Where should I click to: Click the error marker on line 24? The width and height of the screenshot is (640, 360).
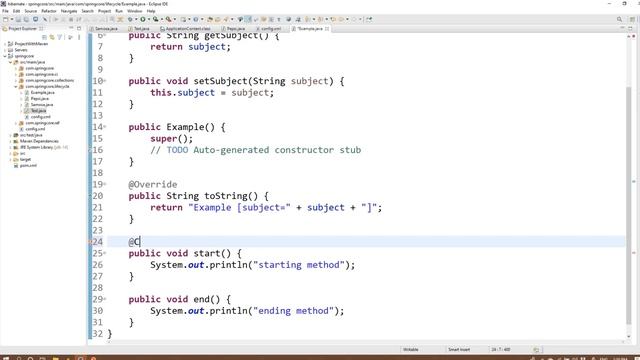click(x=90, y=242)
